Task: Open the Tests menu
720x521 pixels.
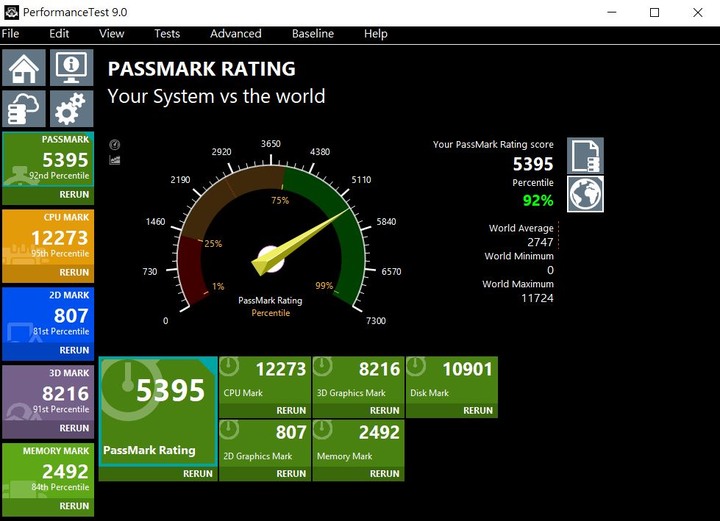Action: pyautogui.click(x=167, y=34)
